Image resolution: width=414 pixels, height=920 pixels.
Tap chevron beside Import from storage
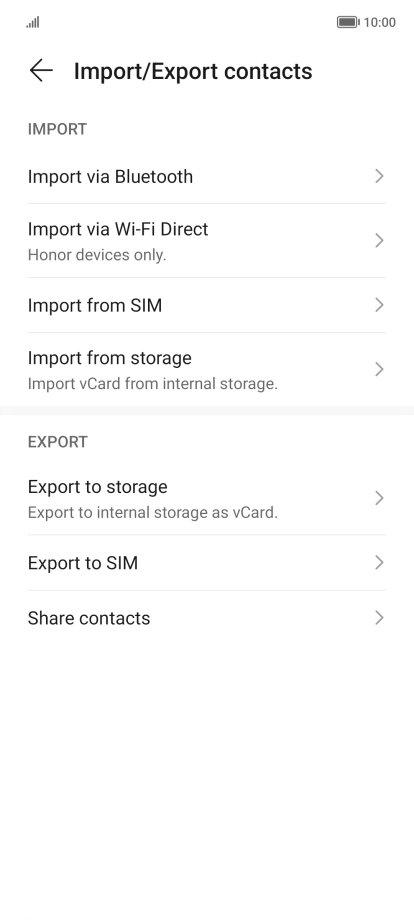pos(379,369)
